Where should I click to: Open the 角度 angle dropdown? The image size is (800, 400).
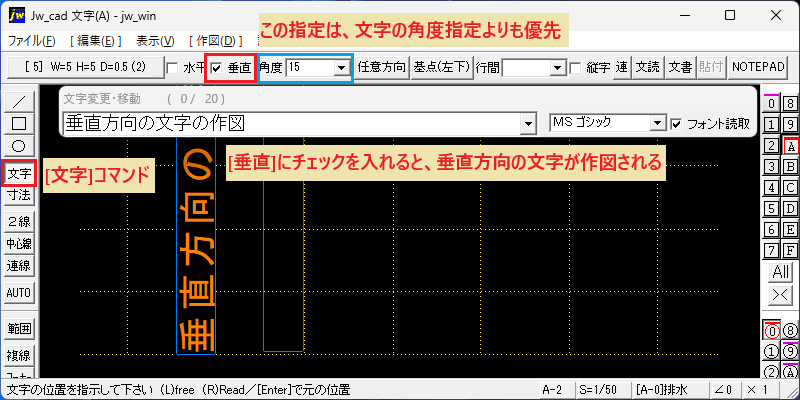[x=341, y=68]
